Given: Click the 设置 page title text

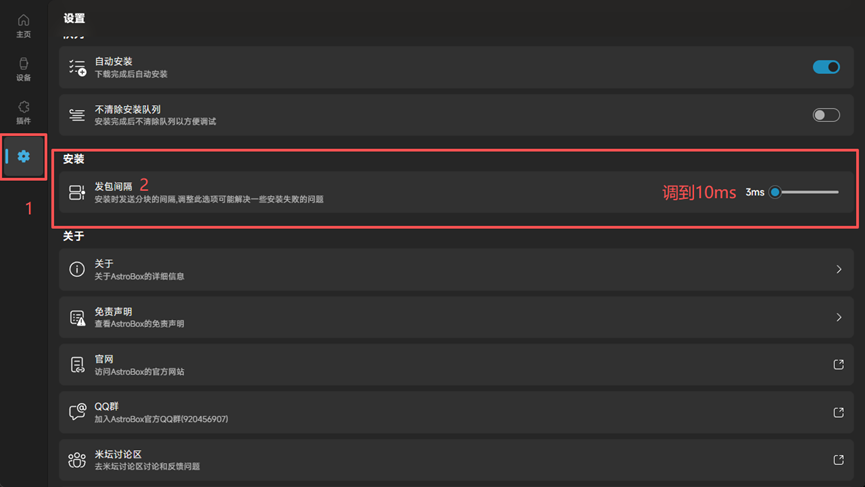Looking at the screenshot, I should point(74,18).
